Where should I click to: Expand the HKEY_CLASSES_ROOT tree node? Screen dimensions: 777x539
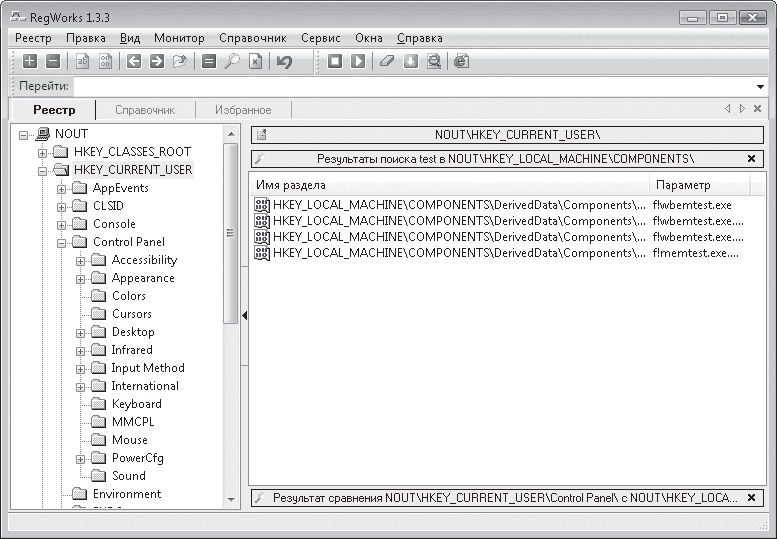(x=43, y=152)
